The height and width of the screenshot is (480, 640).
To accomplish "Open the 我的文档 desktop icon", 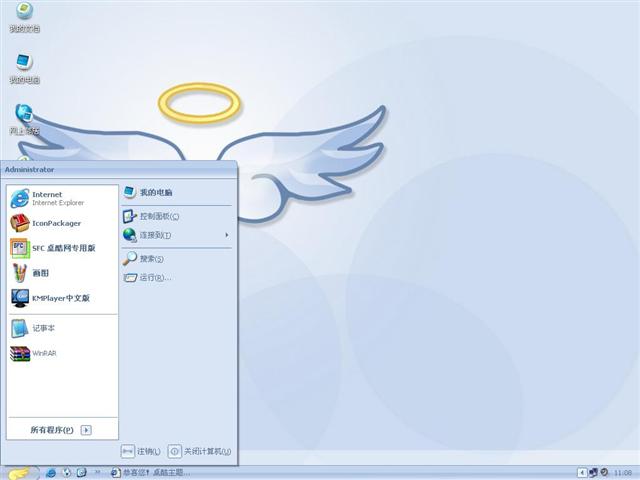I will click(24, 16).
